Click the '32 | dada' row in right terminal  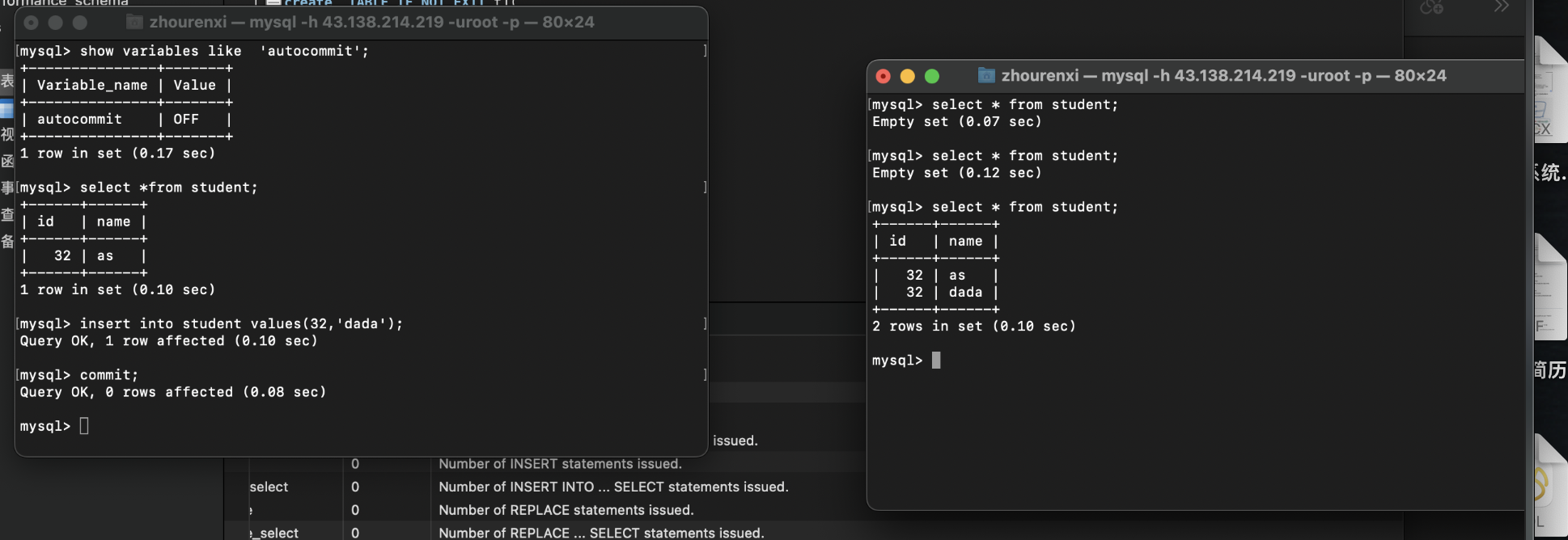point(936,293)
